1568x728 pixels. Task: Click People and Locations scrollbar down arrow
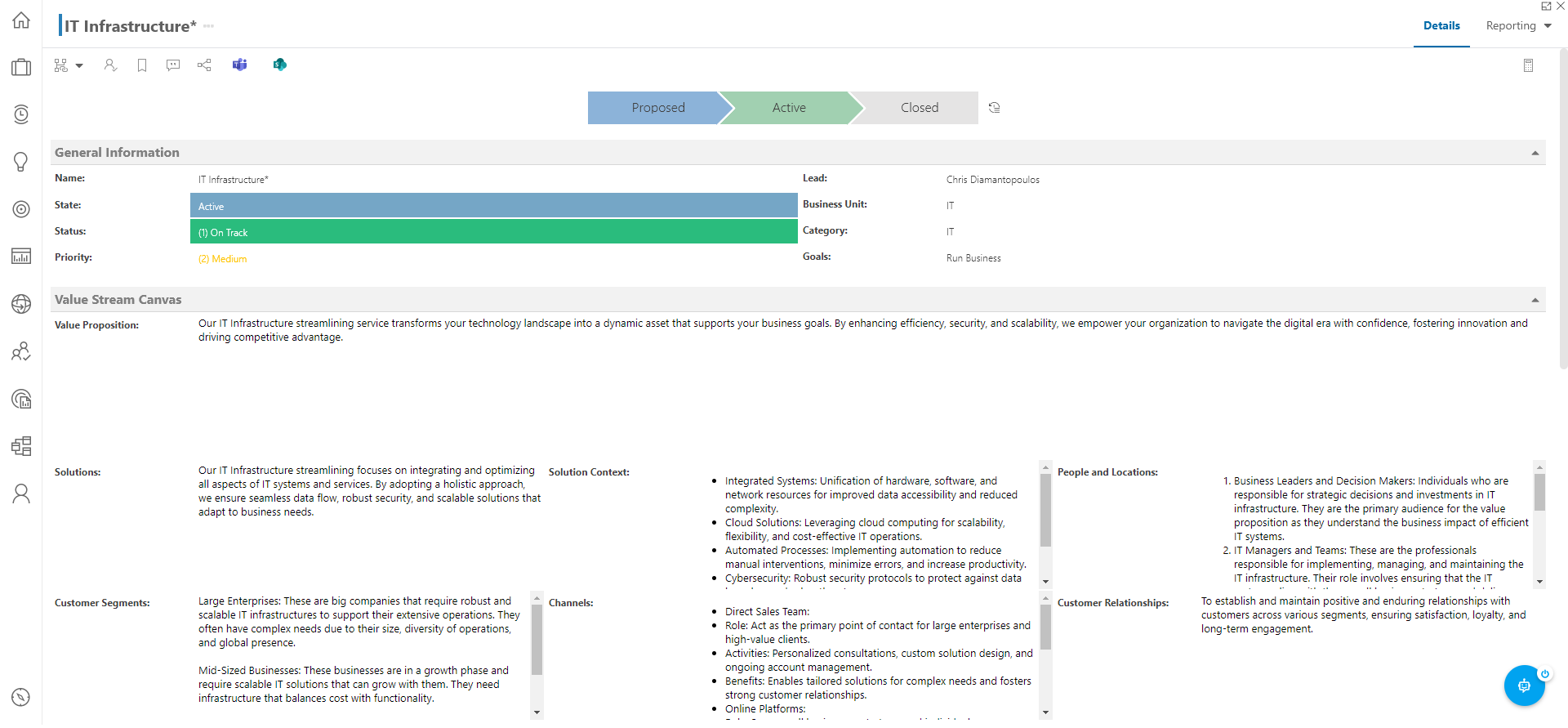[x=1539, y=582]
